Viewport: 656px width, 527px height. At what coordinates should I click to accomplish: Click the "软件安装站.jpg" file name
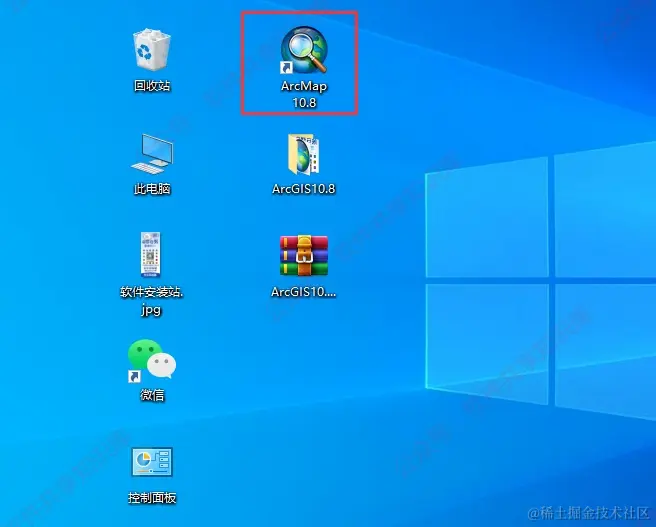pyautogui.click(x=151, y=300)
